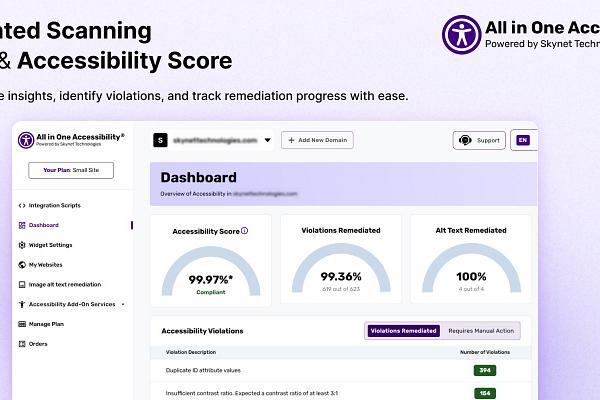The width and height of the screenshot is (600, 400).
Task: Click the 4 out of 4 text
Action: (471, 289)
